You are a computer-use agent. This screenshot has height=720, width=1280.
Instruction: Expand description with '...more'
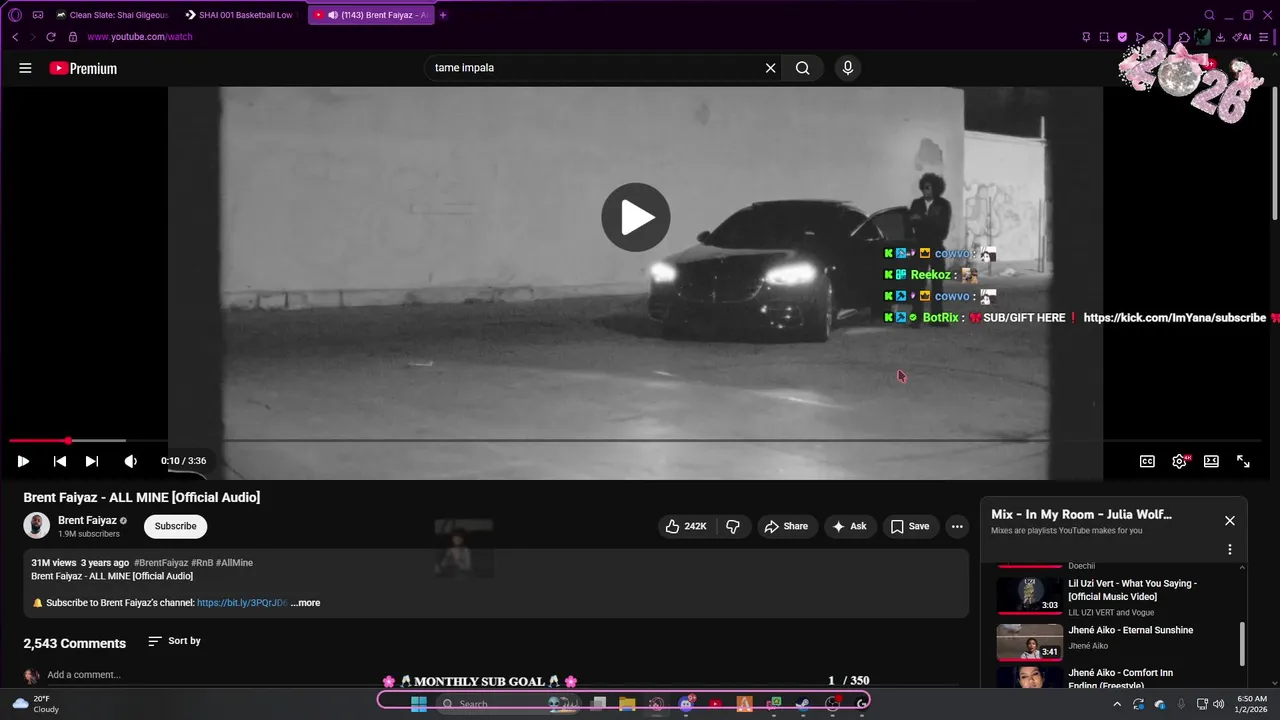(x=306, y=603)
